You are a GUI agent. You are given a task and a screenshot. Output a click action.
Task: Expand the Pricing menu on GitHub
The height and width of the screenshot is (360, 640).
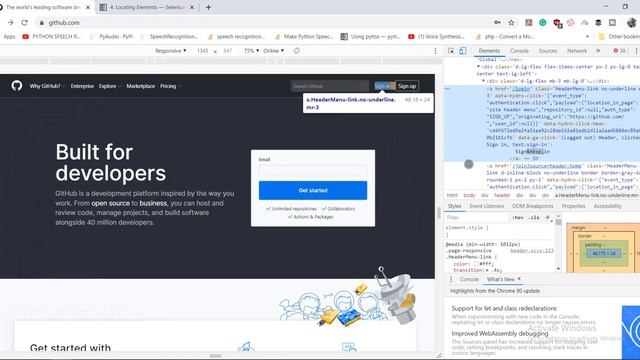[x=170, y=86]
